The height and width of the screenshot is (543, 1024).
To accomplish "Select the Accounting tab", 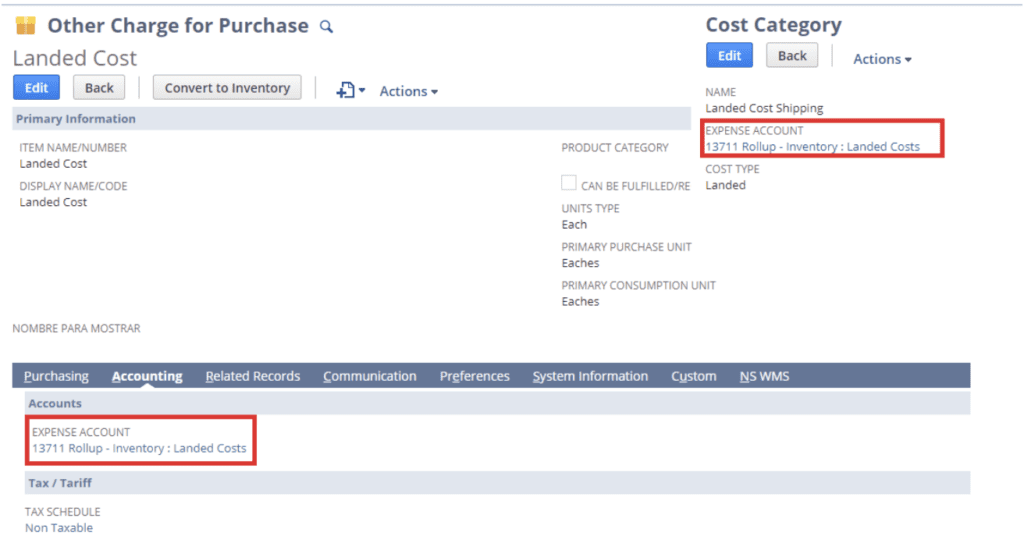I will [147, 376].
